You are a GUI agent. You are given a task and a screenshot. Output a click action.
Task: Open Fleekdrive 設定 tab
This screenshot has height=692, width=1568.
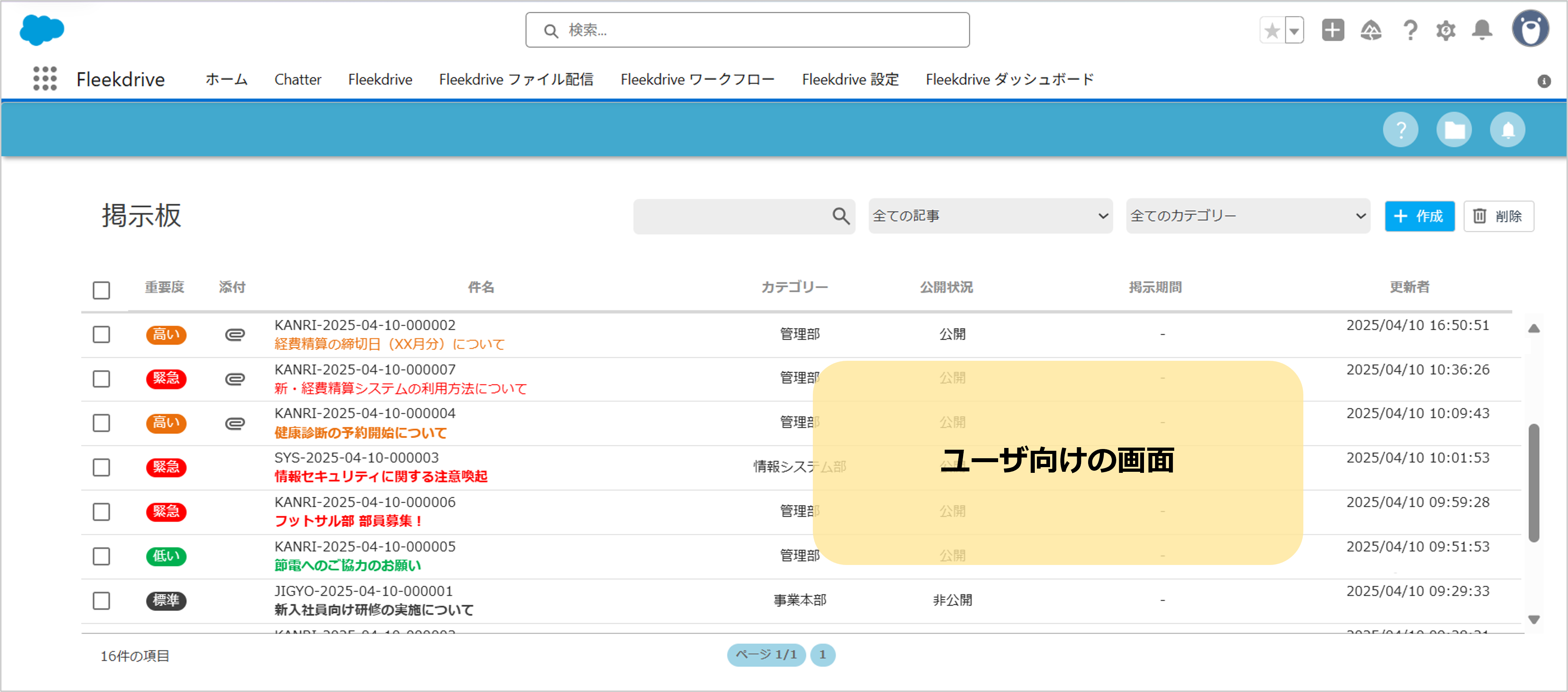pyautogui.click(x=851, y=80)
